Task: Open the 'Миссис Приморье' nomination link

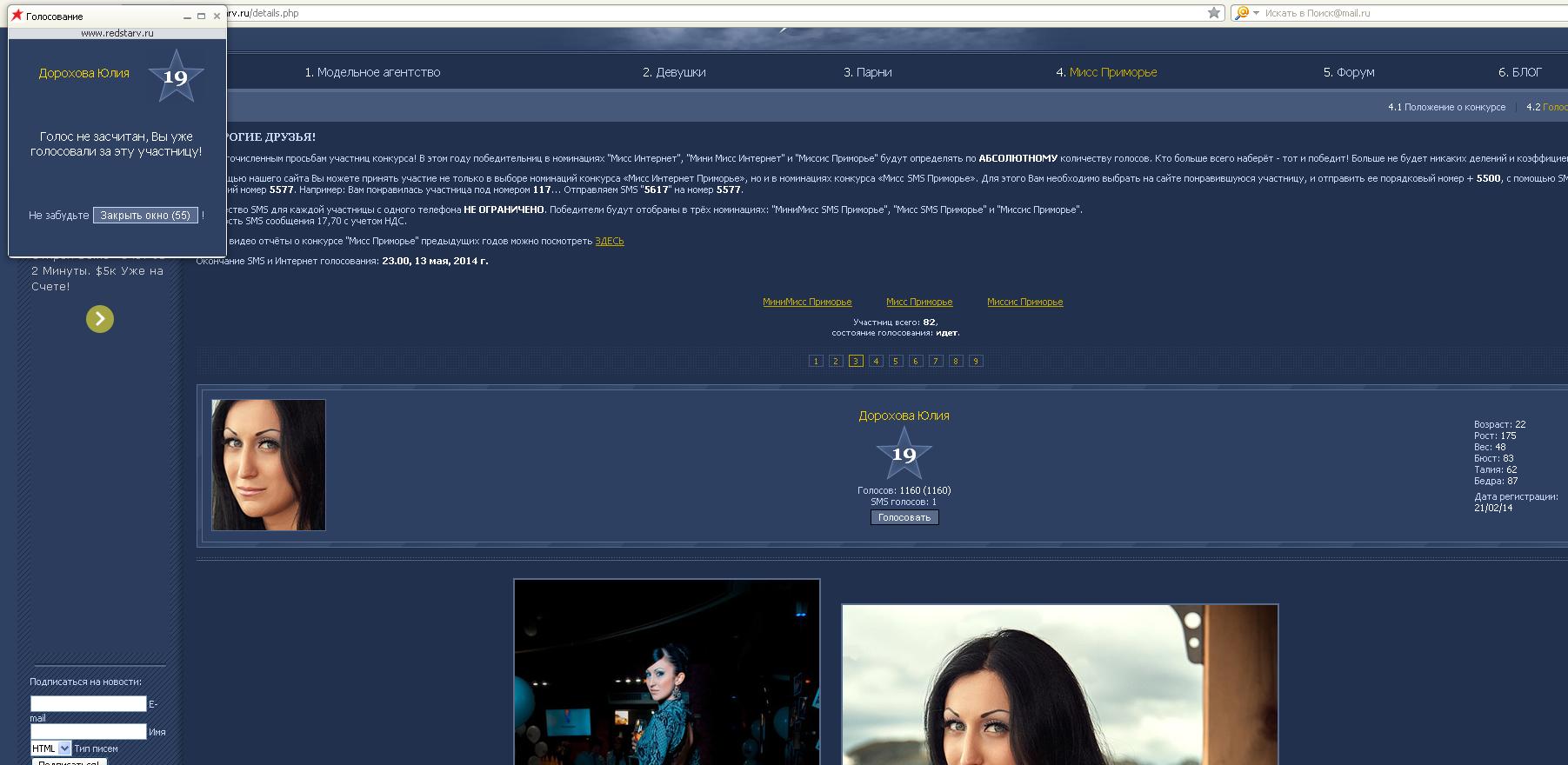Action: pyautogui.click(x=1025, y=302)
